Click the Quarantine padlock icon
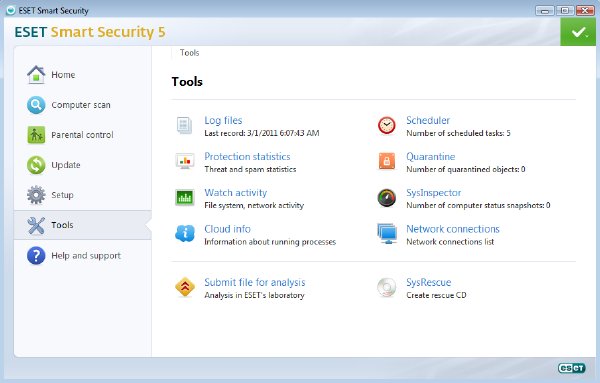This screenshot has width=600, height=383. (386, 161)
